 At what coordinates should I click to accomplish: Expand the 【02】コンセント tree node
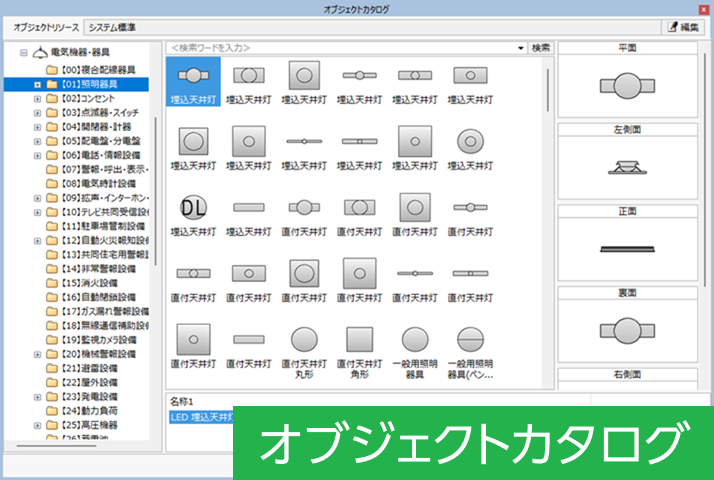click(x=37, y=99)
